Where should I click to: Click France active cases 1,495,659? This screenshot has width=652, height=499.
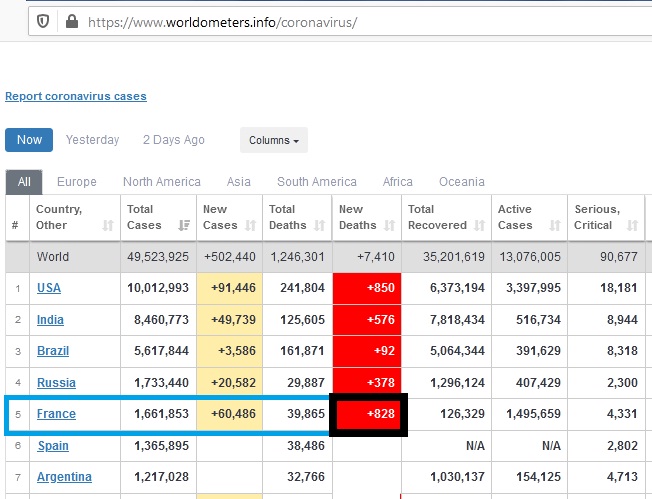pyautogui.click(x=533, y=414)
